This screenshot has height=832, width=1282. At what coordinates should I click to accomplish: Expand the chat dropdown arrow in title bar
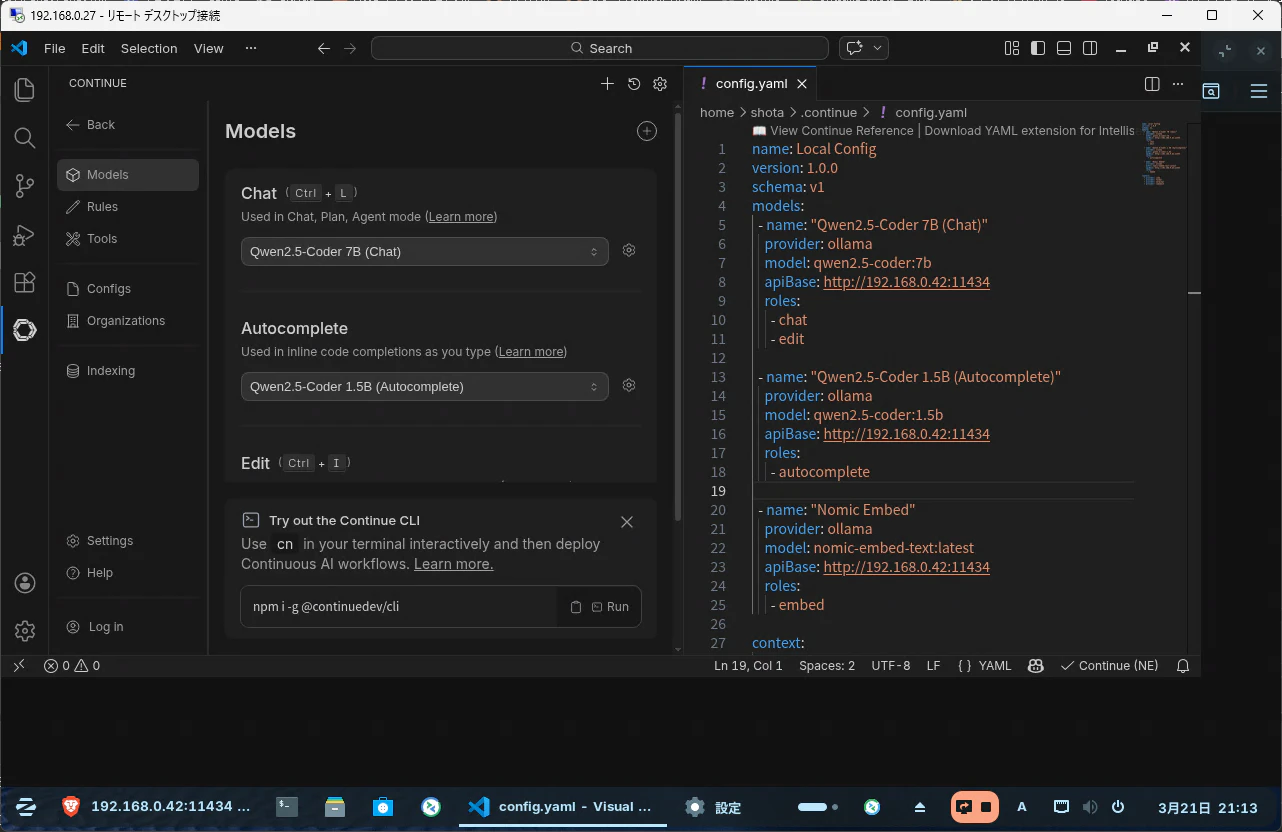click(x=878, y=48)
